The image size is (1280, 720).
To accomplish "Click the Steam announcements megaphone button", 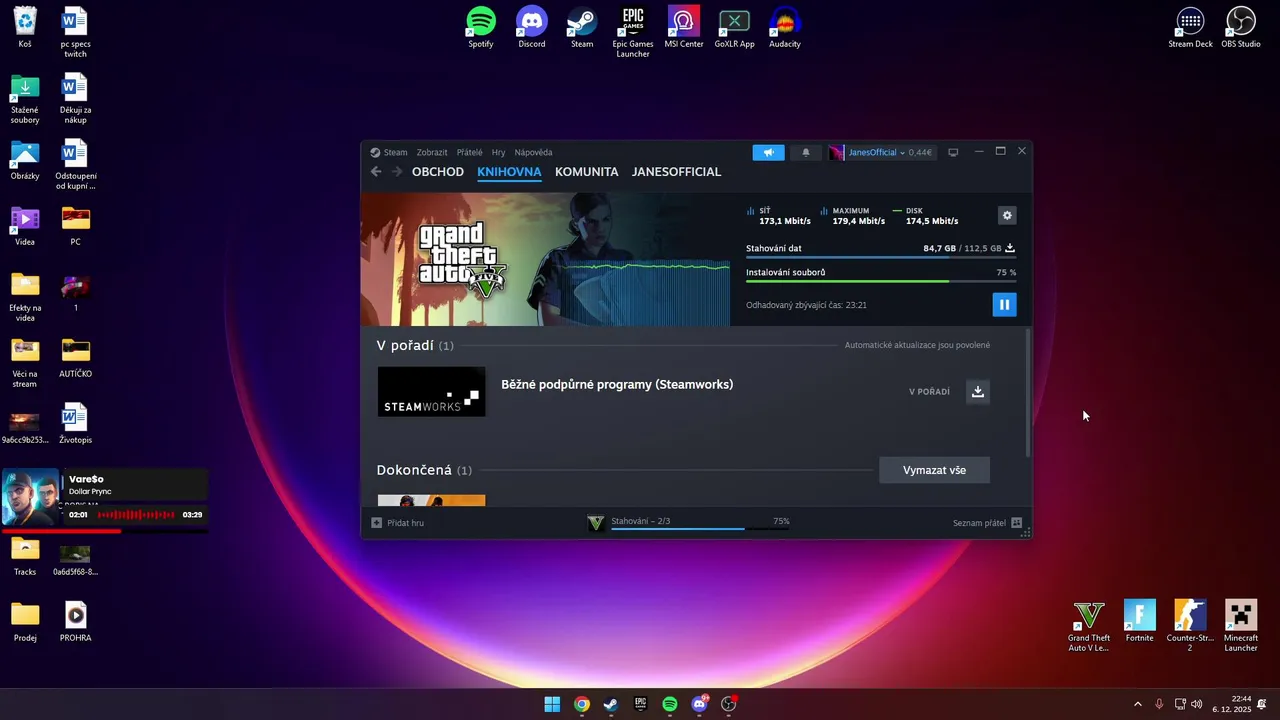I will 768,153.
